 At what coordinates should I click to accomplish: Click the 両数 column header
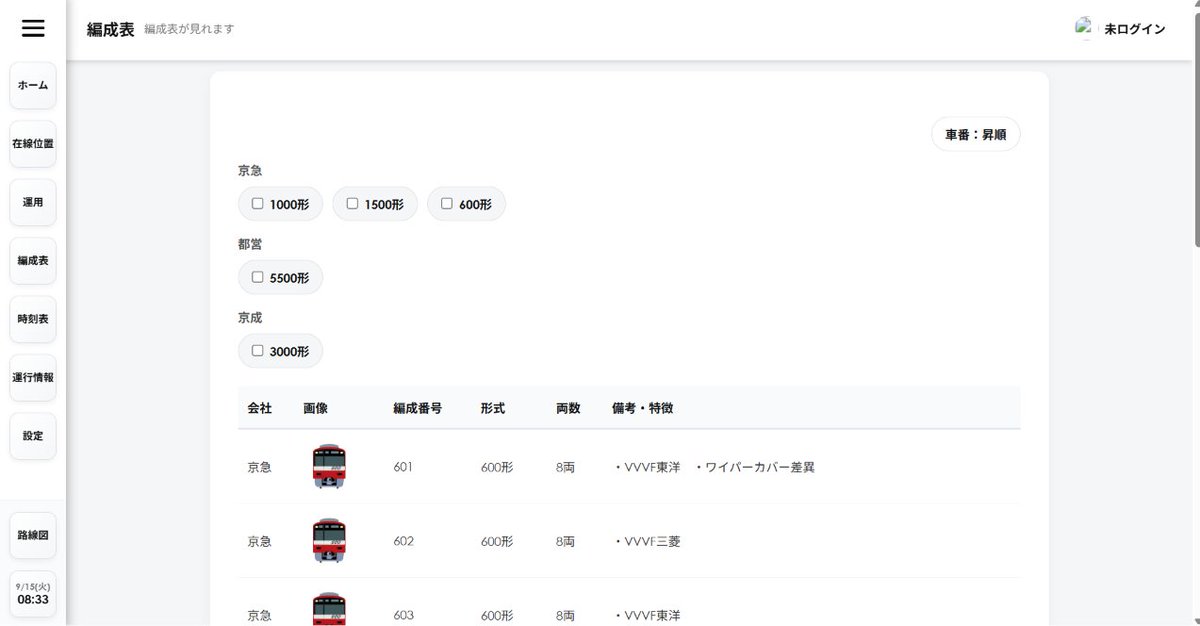point(569,408)
